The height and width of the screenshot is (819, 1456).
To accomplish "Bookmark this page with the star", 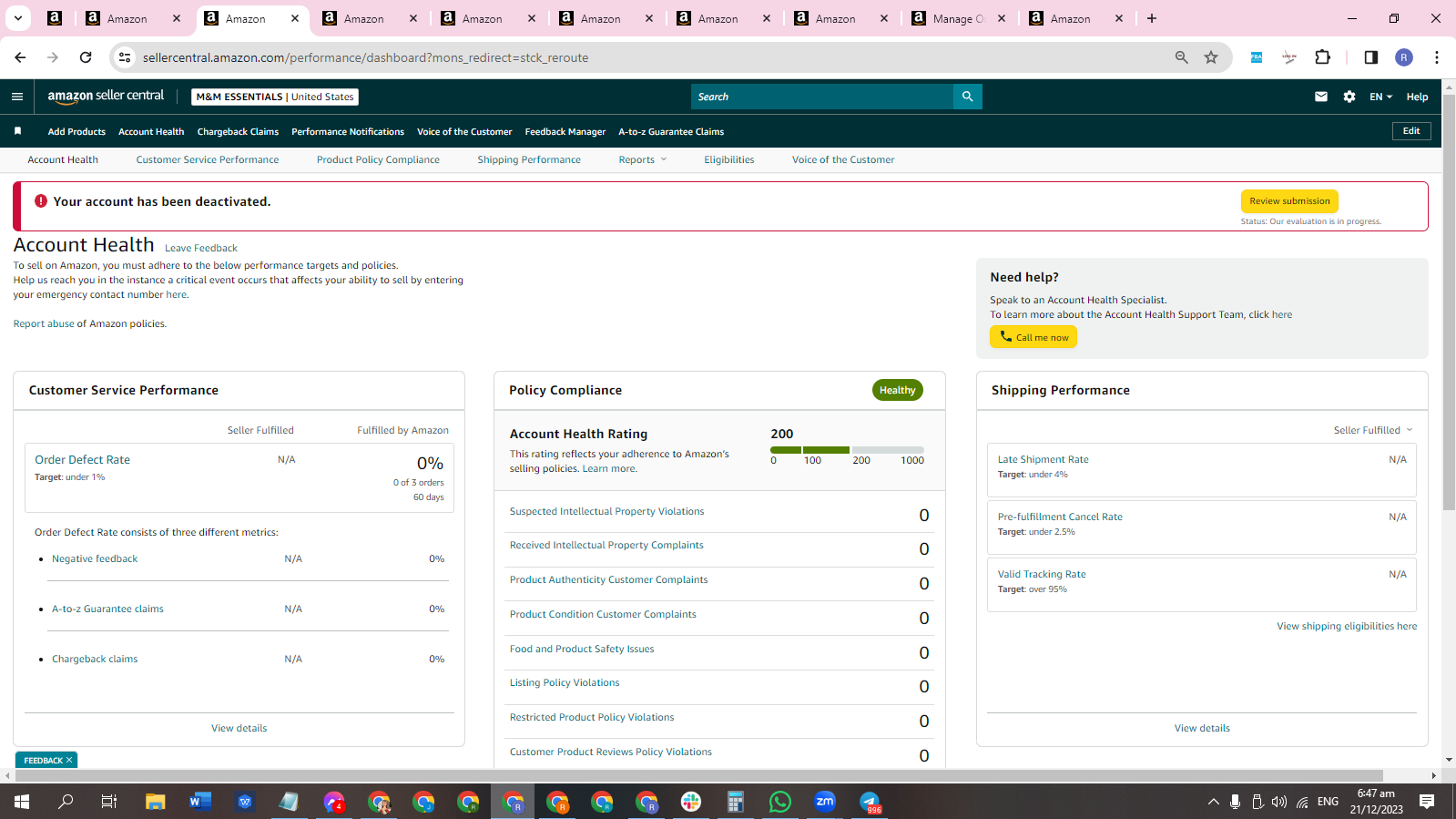I will click(x=1211, y=57).
